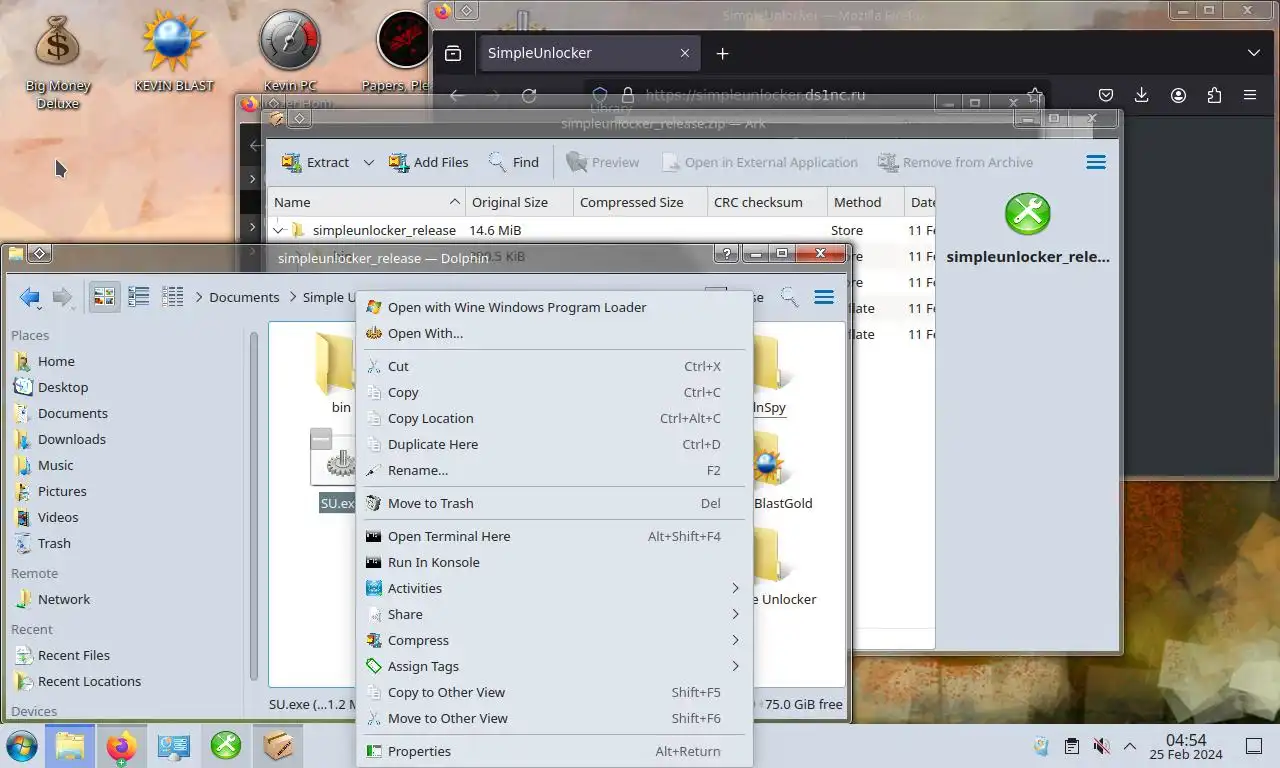Choose Copy Location in context menu
The width and height of the screenshot is (1280, 768).
tap(554, 418)
